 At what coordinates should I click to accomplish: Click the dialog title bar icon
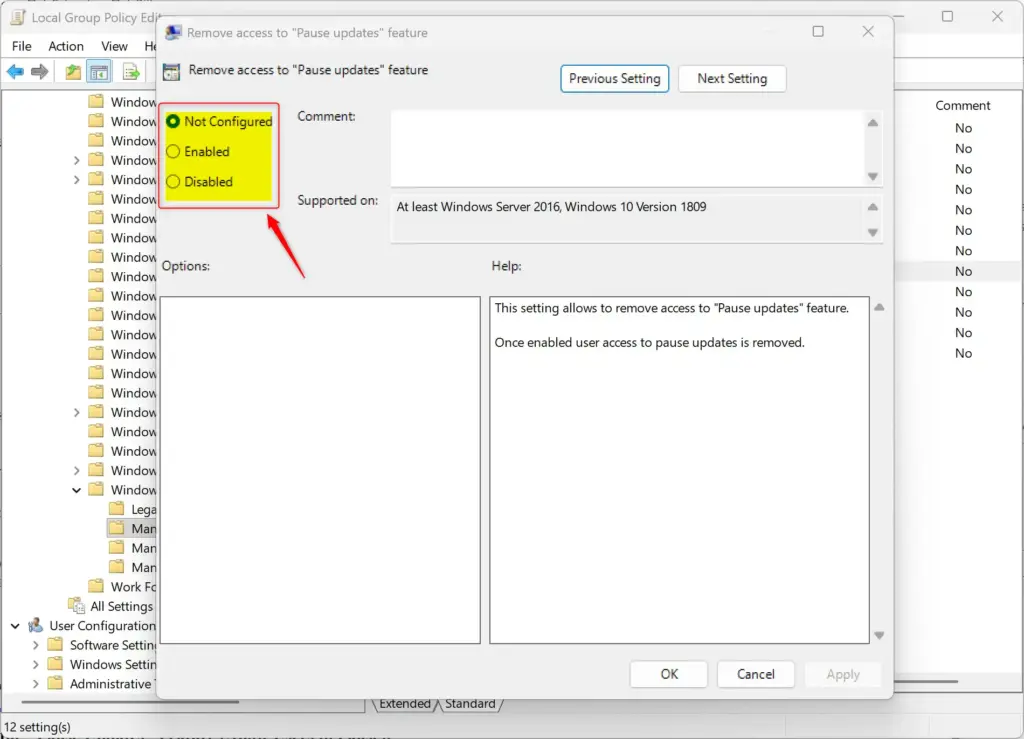pos(173,33)
